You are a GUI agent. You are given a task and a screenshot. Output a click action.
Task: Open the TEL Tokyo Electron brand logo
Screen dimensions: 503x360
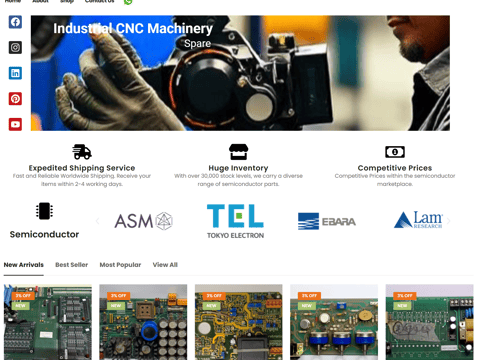(235, 221)
